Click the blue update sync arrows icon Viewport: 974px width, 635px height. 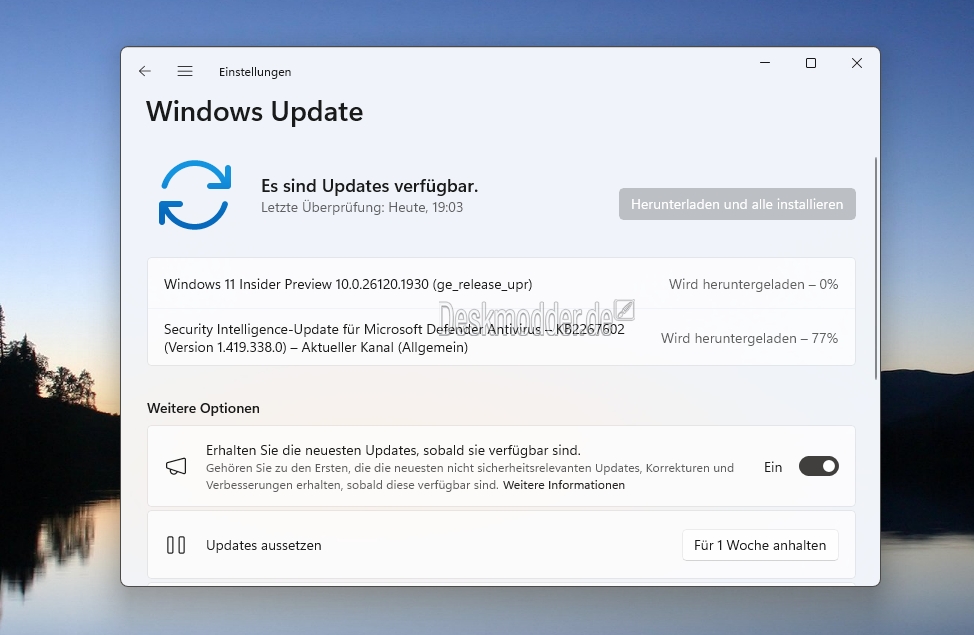click(195, 195)
